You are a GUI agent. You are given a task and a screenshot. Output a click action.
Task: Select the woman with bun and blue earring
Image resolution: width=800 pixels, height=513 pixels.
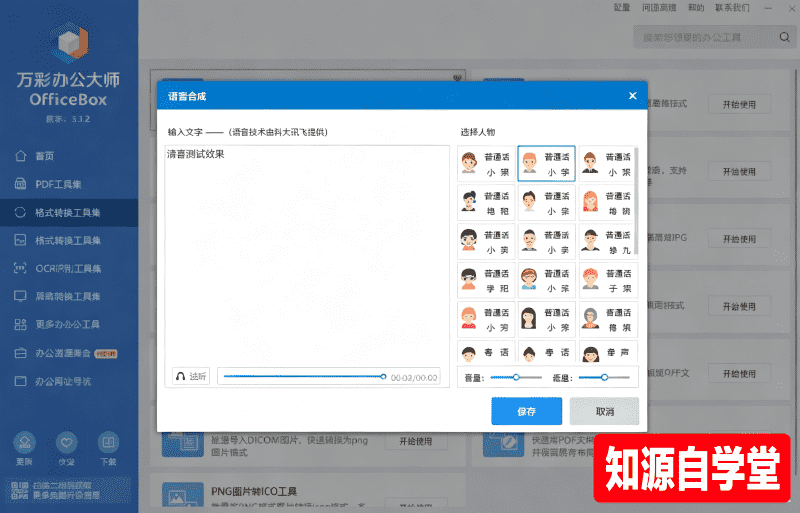(x=486, y=203)
